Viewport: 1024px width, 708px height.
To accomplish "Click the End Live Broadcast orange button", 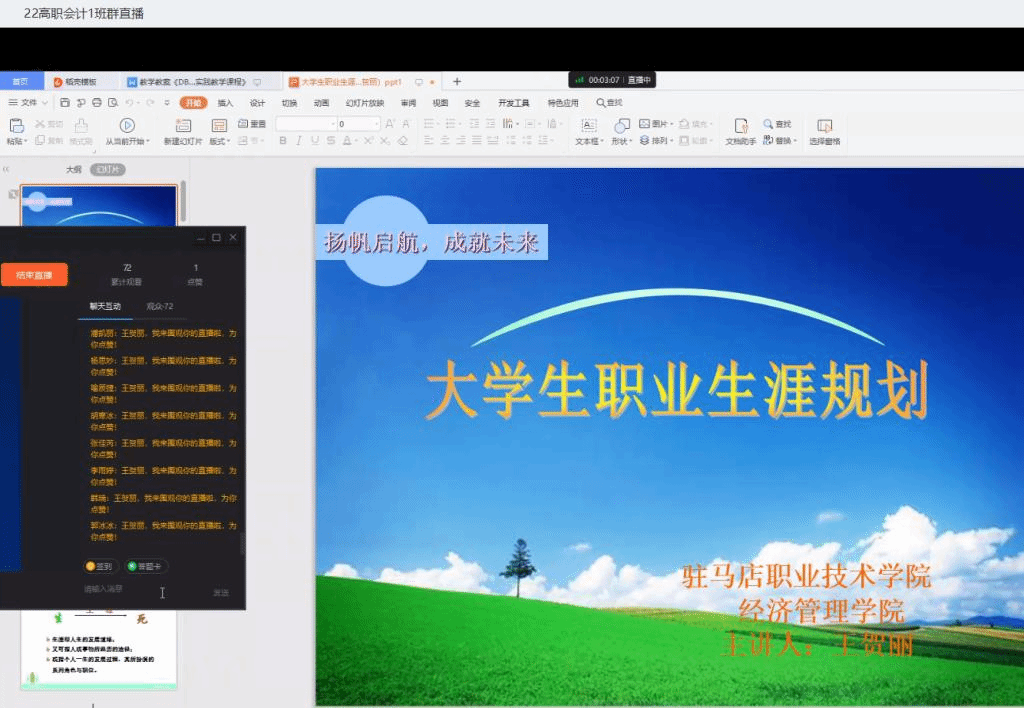I will click(x=34, y=275).
